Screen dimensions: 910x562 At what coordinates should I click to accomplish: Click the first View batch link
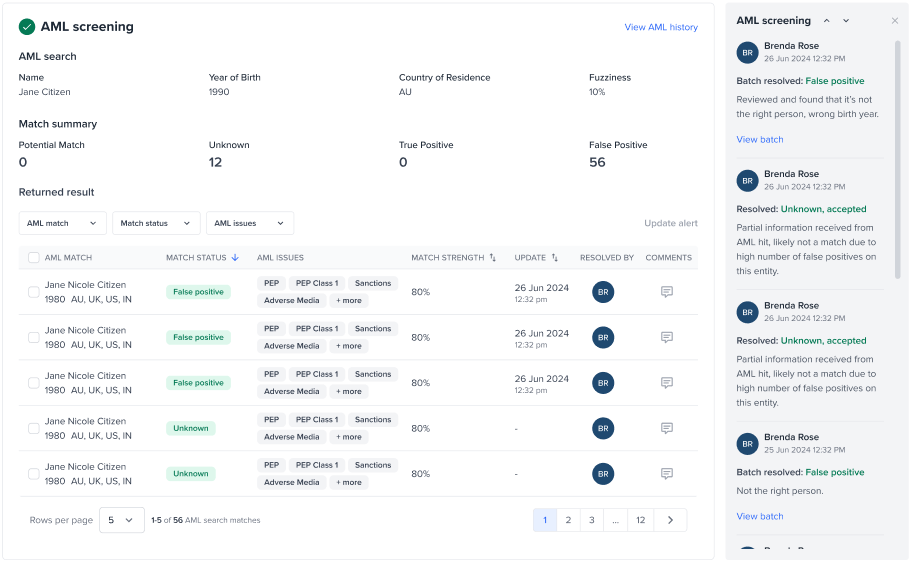pyautogui.click(x=760, y=139)
